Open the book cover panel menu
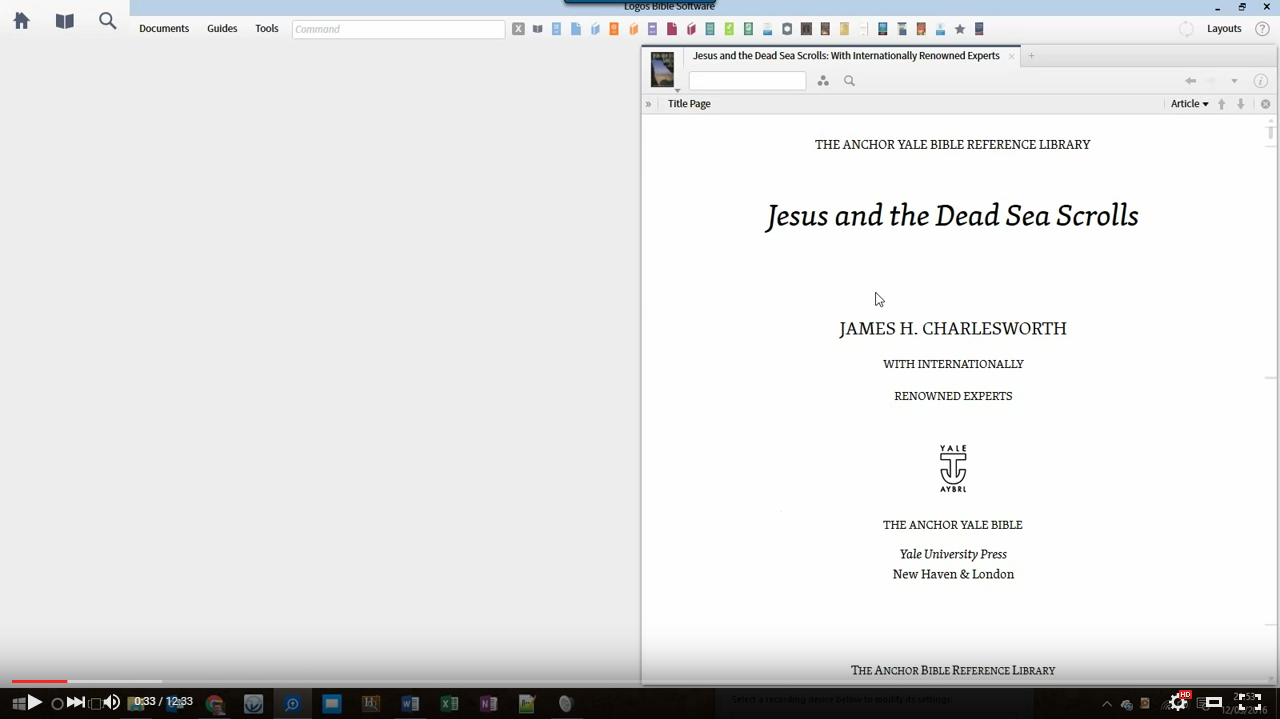Viewport: 1280px width, 719px height. pos(662,70)
